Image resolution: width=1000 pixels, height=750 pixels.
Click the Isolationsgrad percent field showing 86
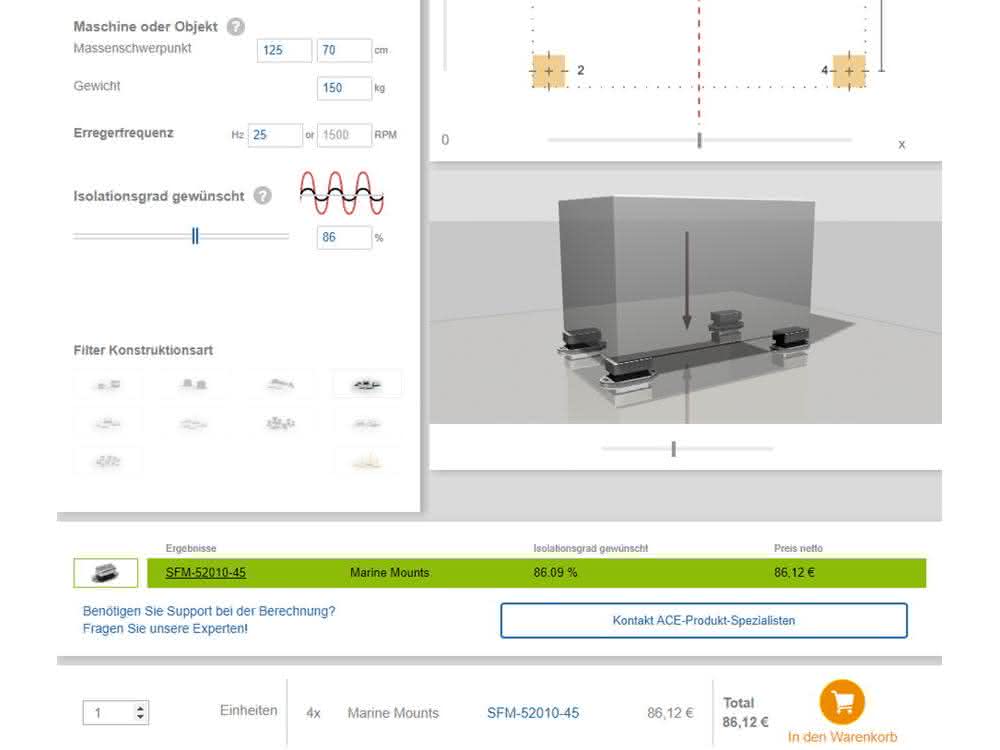click(344, 237)
